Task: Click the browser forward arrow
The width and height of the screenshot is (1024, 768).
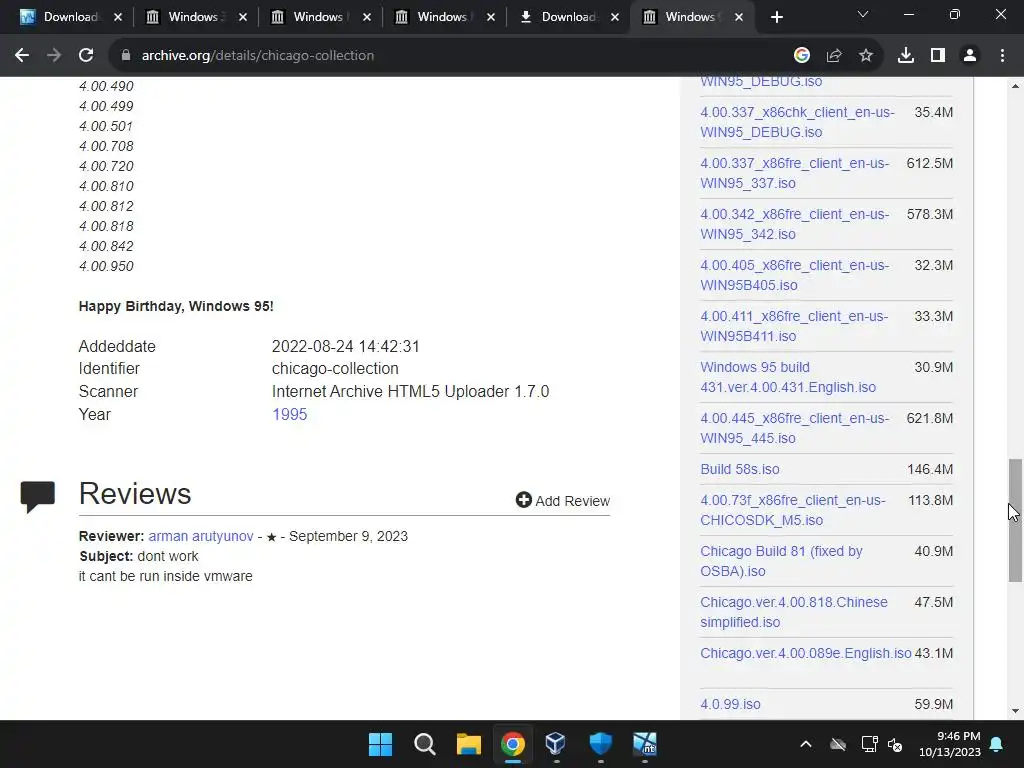Action: point(54,56)
